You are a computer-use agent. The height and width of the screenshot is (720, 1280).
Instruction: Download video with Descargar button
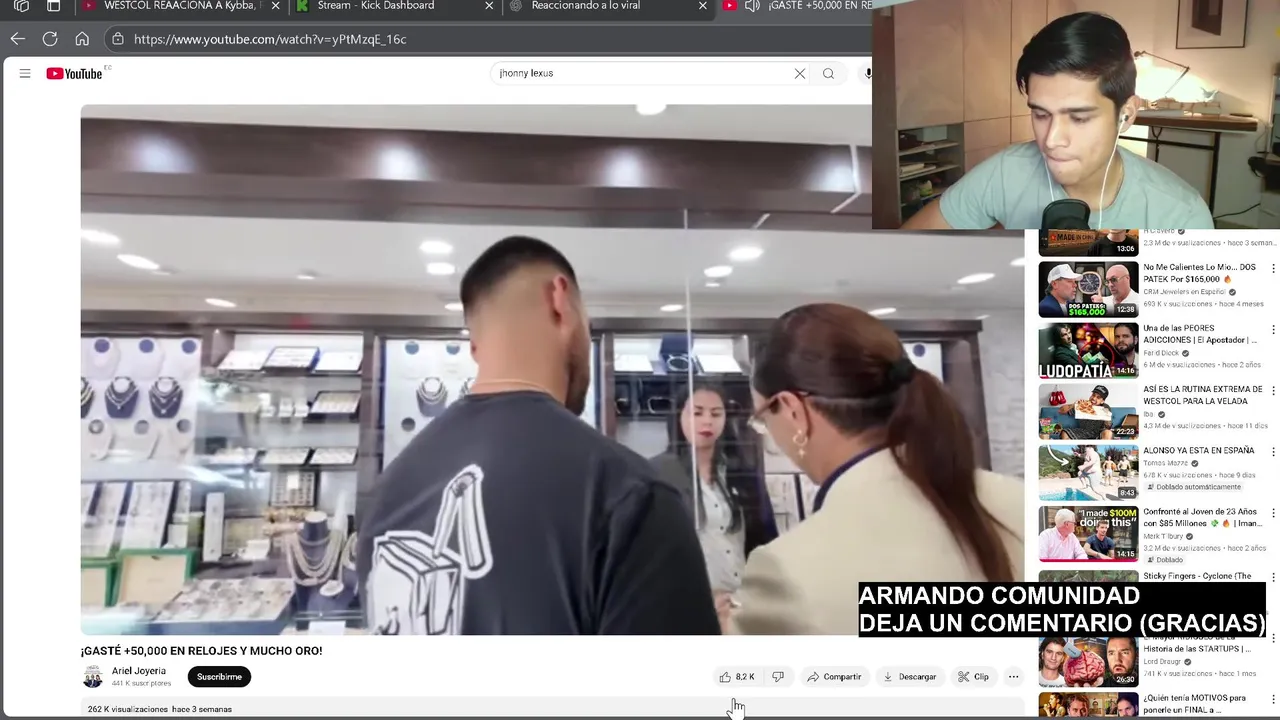(909, 677)
